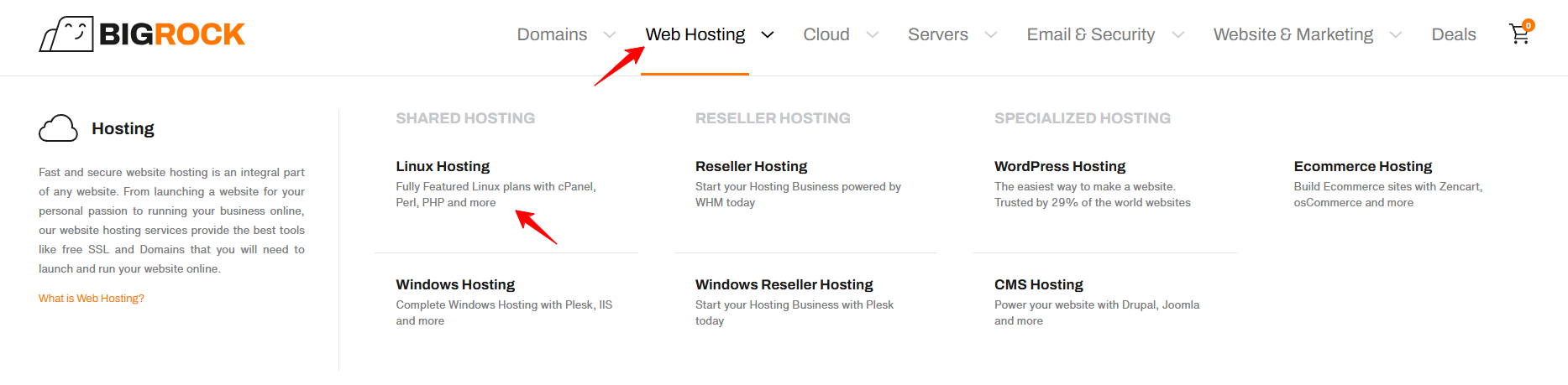Choose WordPress Hosting
Image resolution: width=1568 pixels, height=385 pixels.
[x=1060, y=166]
